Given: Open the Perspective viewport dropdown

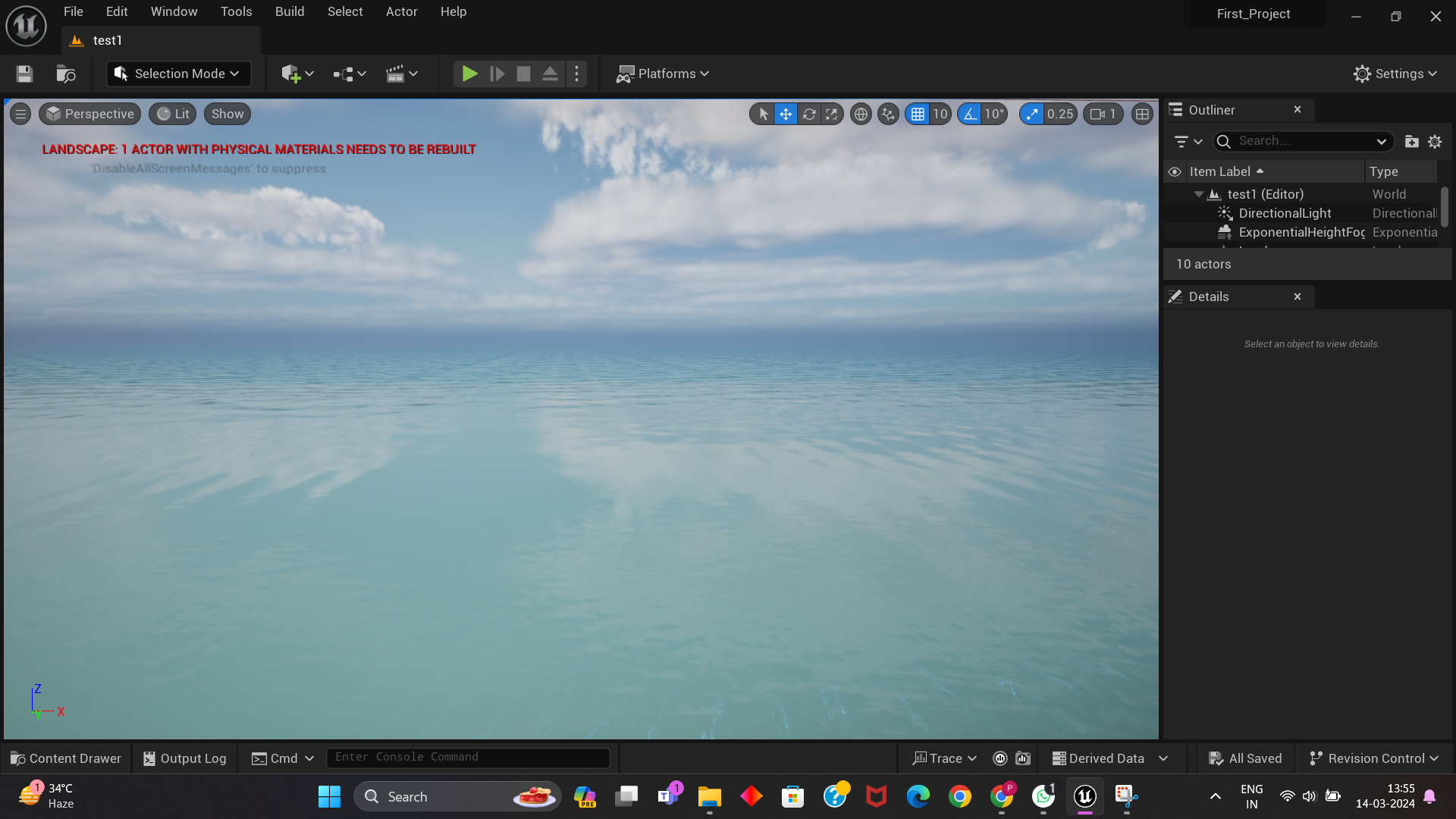Looking at the screenshot, I should click(x=89, y=114).
